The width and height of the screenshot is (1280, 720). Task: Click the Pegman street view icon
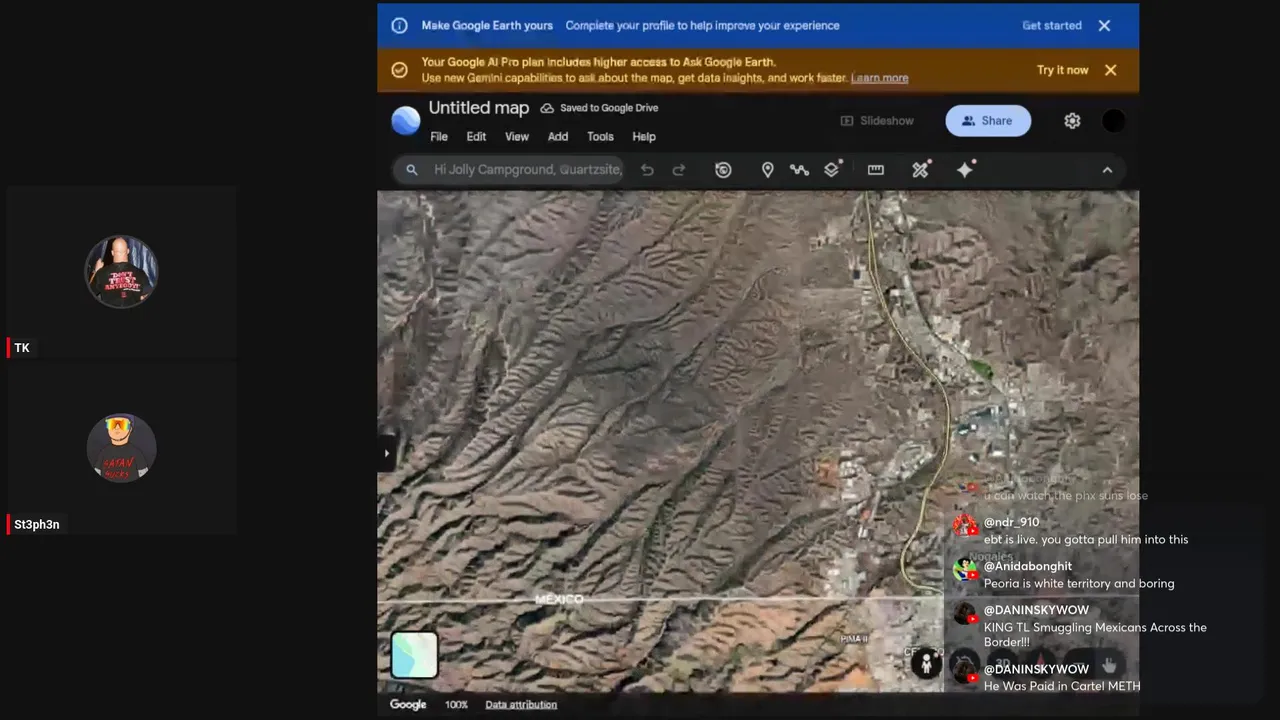[927, 663]
